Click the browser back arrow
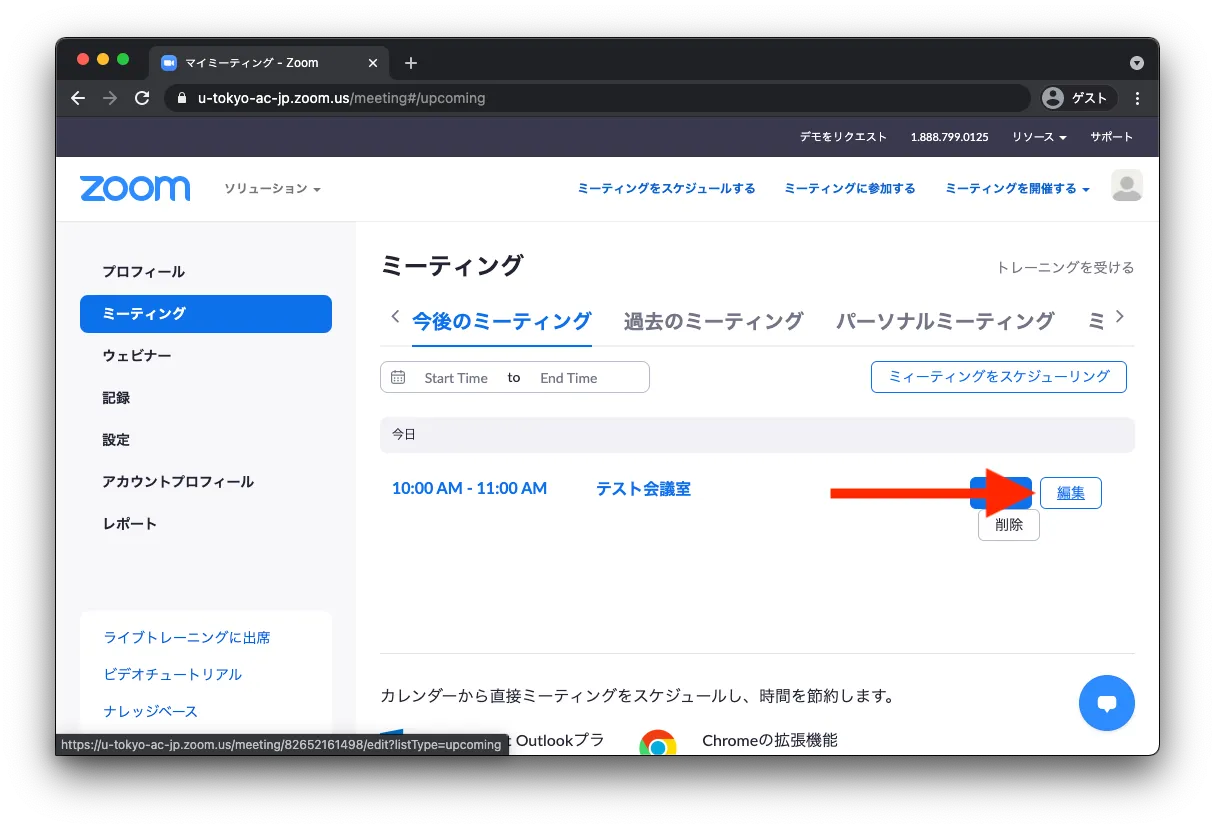The height and width of the screenshot is (829, 1215). (78, 98)
